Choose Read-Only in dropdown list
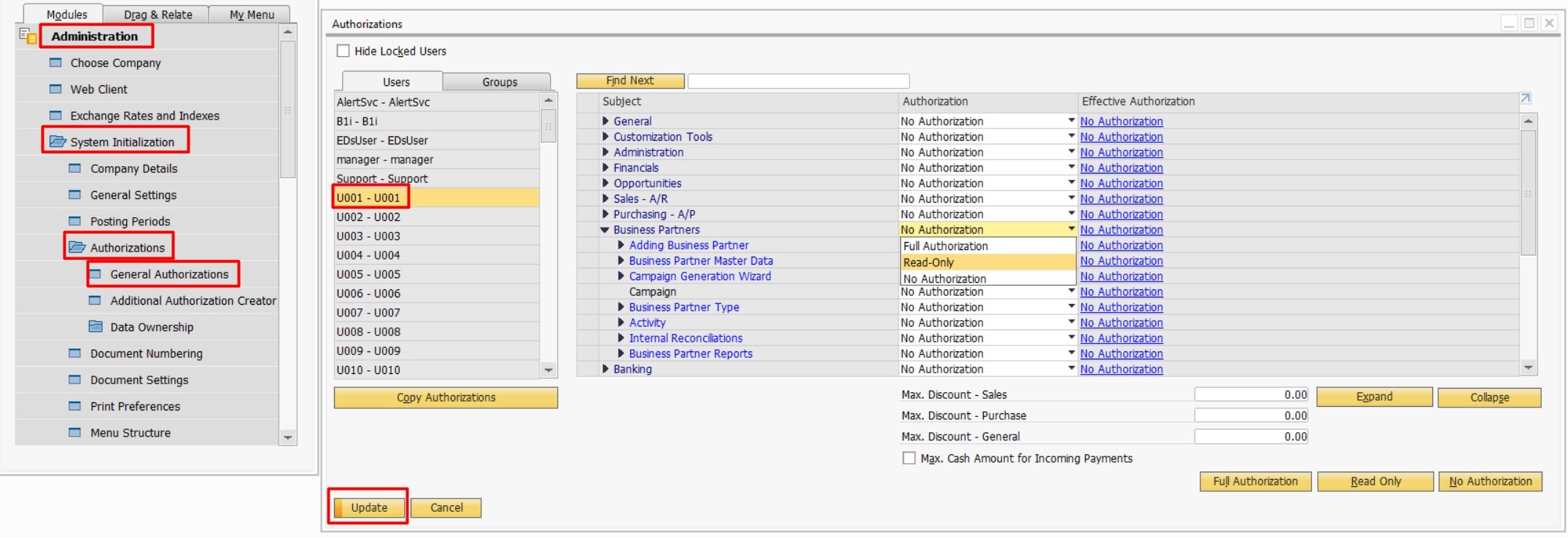The image size is (1568, 538). click(988, 262)
